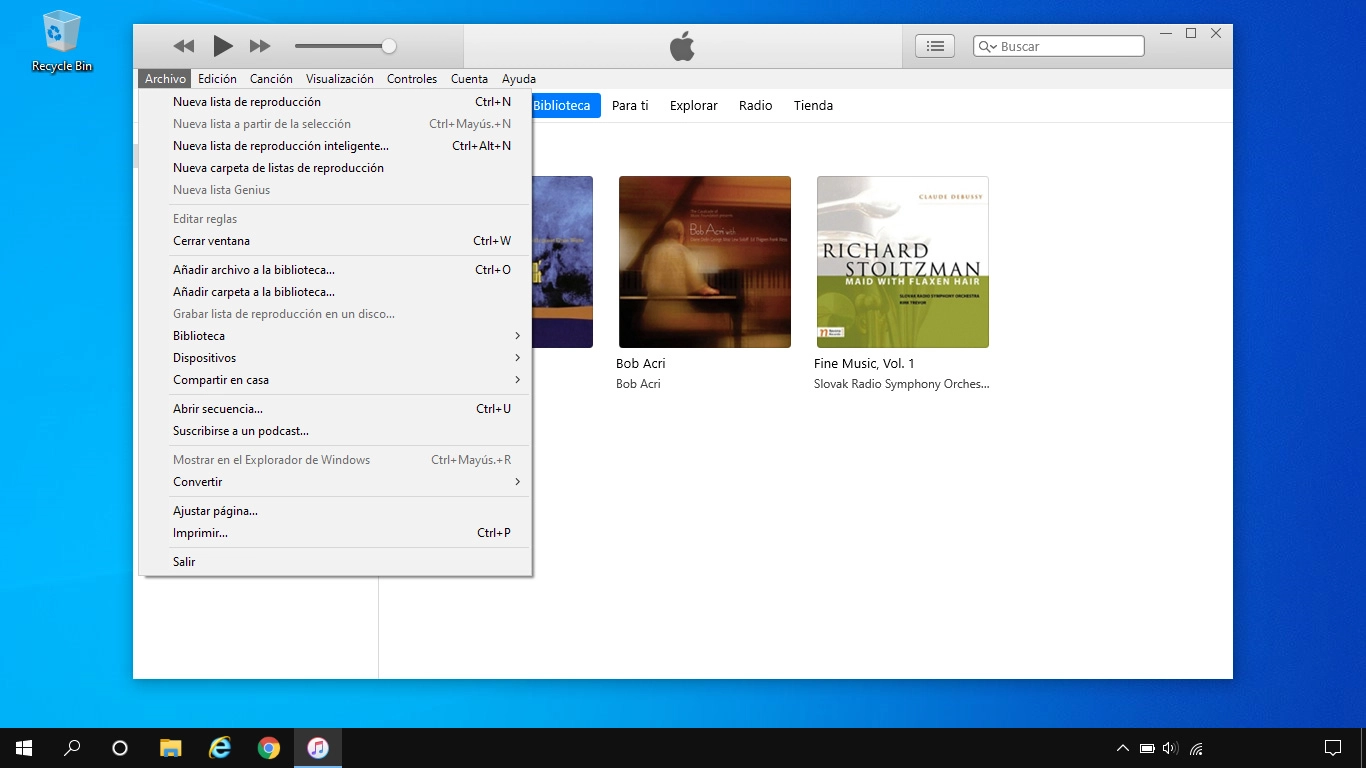Expand the Convertir submenu
The image size is (1366, 768).
[x=197, y=481]
